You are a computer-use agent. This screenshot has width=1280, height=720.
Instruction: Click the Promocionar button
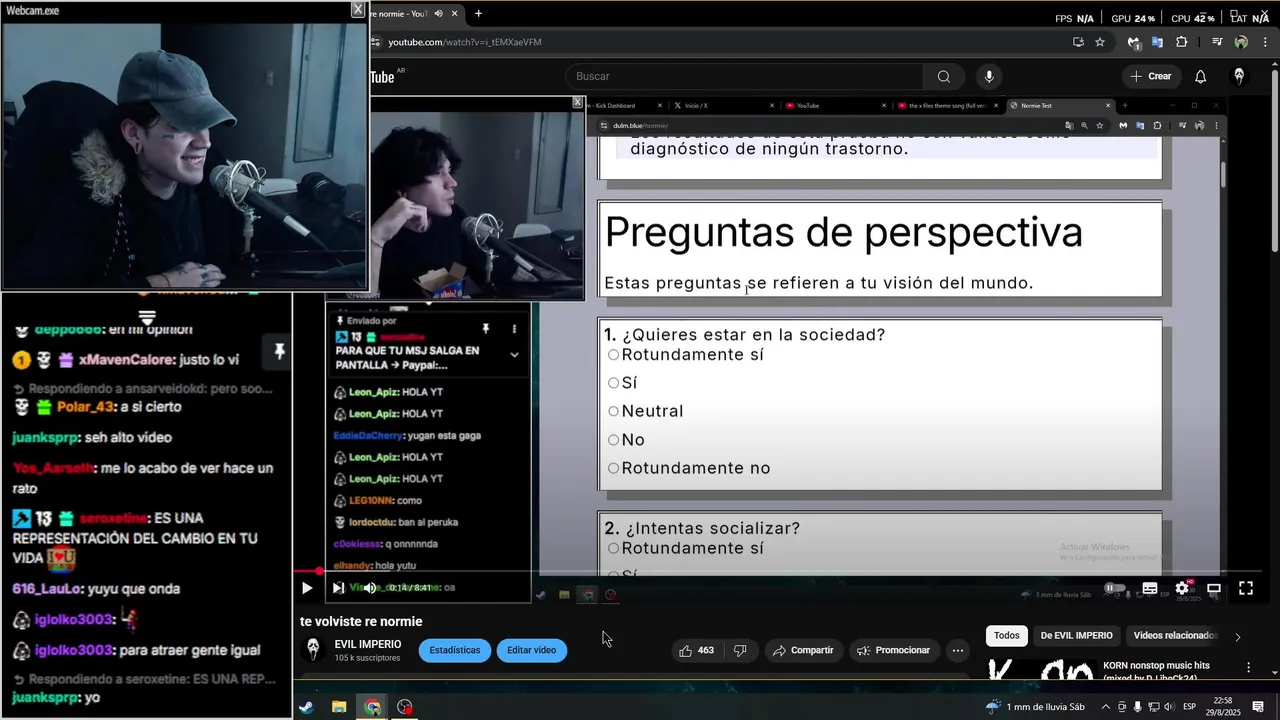tap(894, 650)
